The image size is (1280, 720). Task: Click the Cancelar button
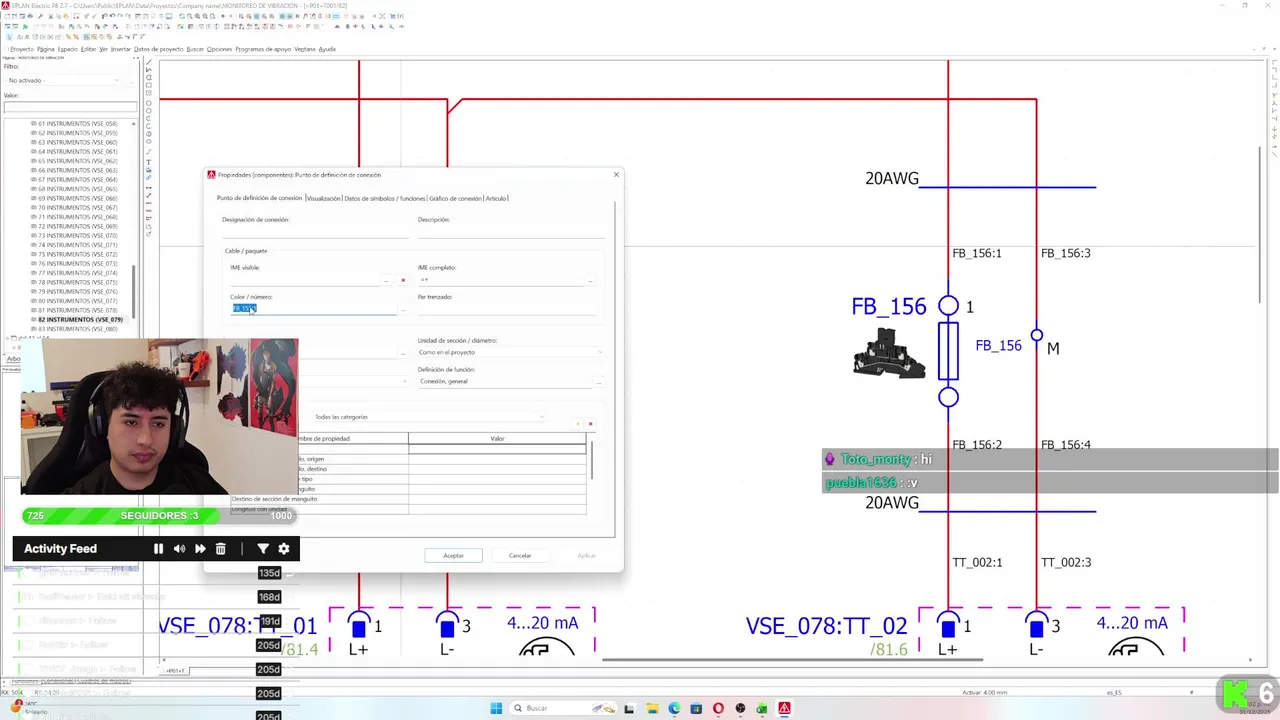(x=520, y=555)
